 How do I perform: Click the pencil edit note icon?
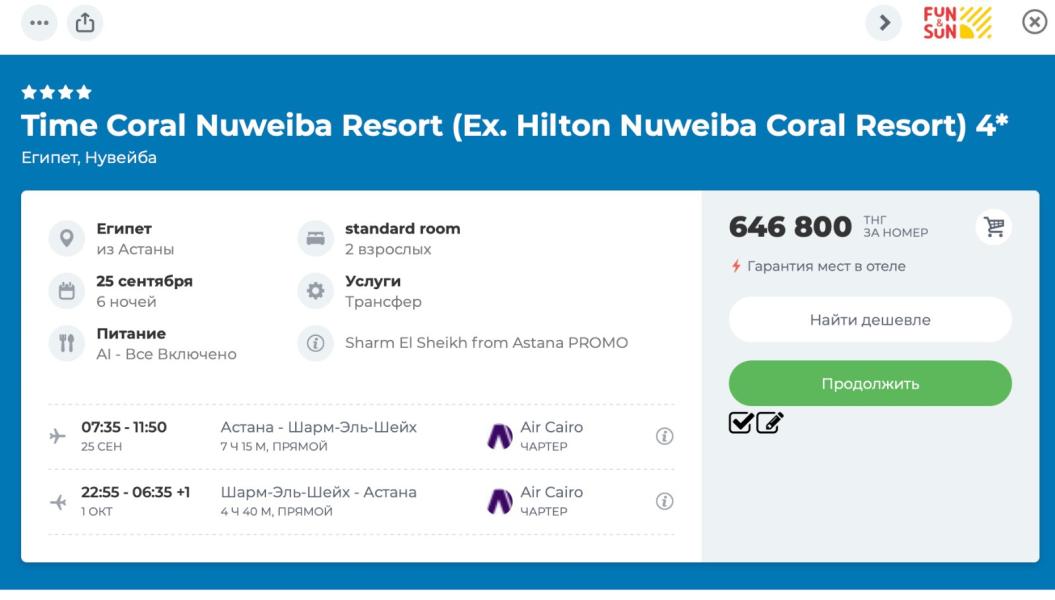(x=769, y=423)
